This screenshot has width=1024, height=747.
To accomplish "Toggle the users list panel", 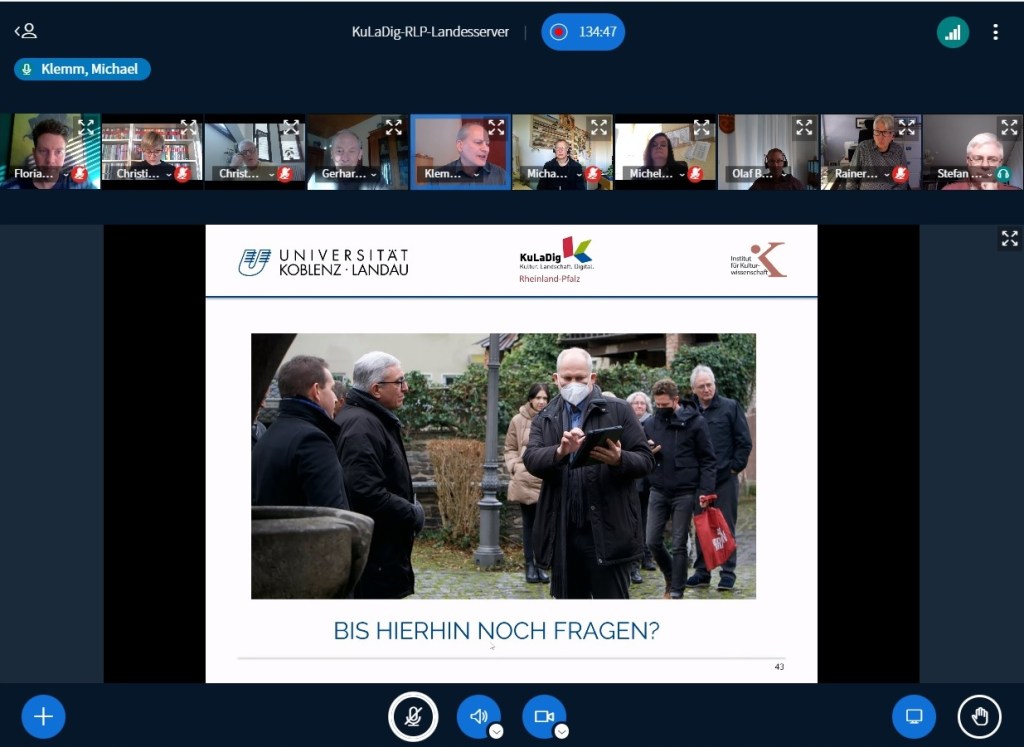I will 25,31.
